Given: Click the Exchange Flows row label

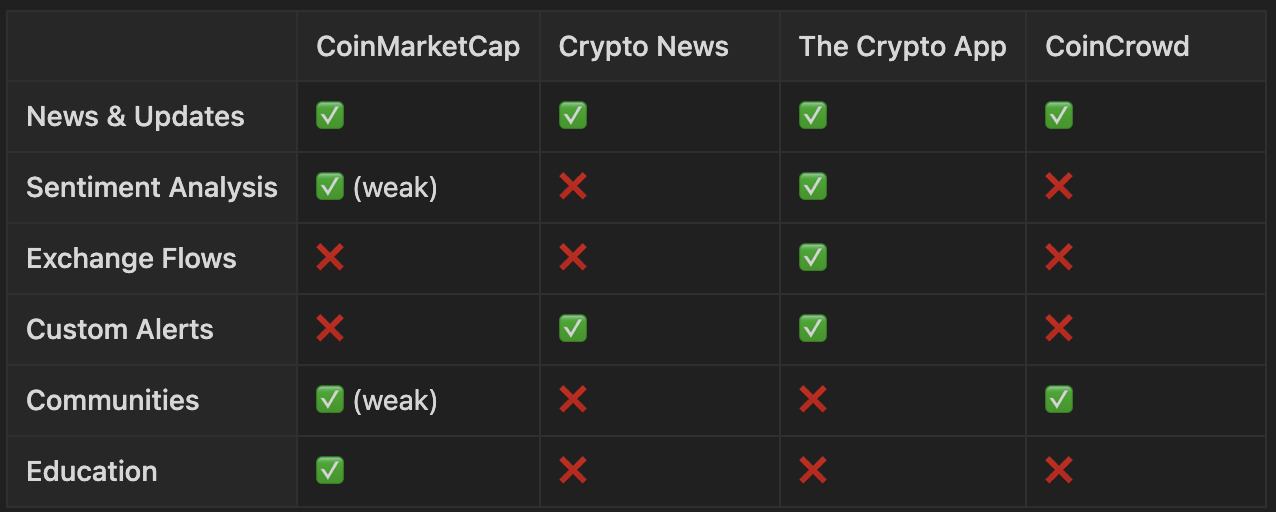Looking at the screenshot, I should coord(131,258).
